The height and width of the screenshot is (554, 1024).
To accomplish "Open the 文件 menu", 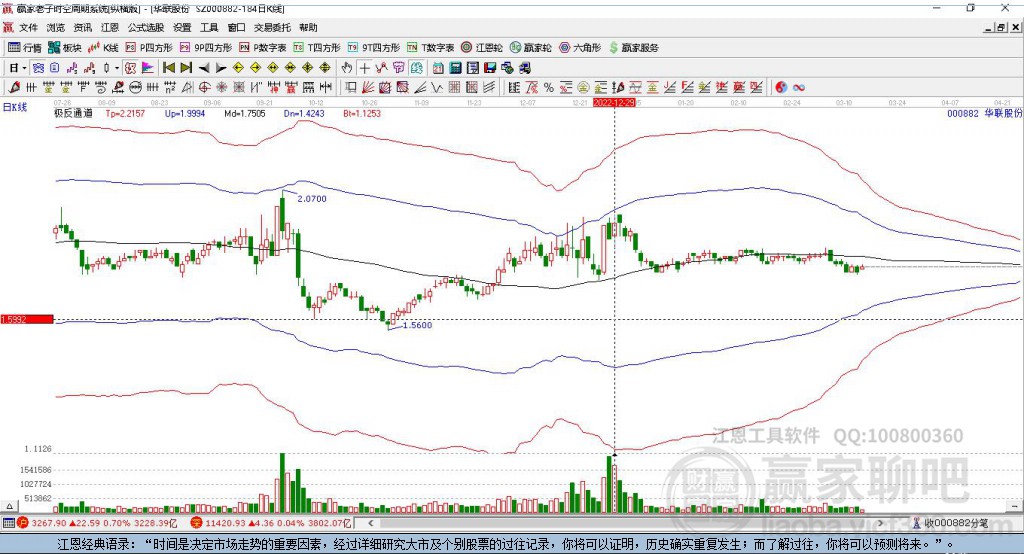I will click(28, 27).
